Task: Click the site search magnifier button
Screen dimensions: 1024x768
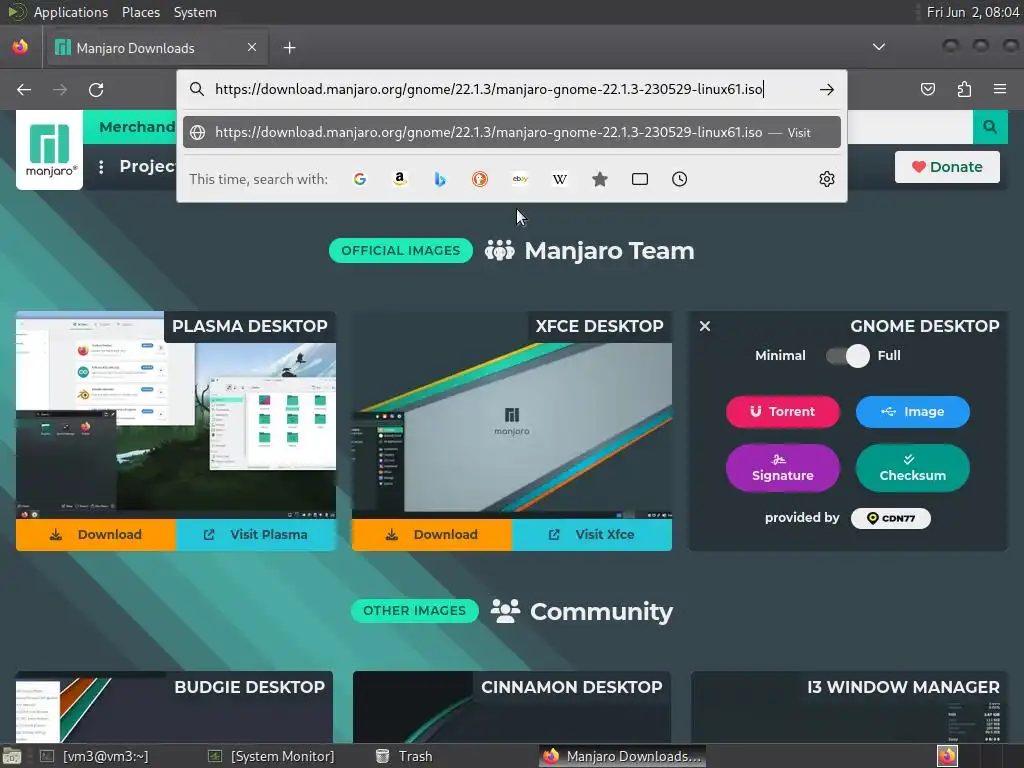Action: [990, 127]
